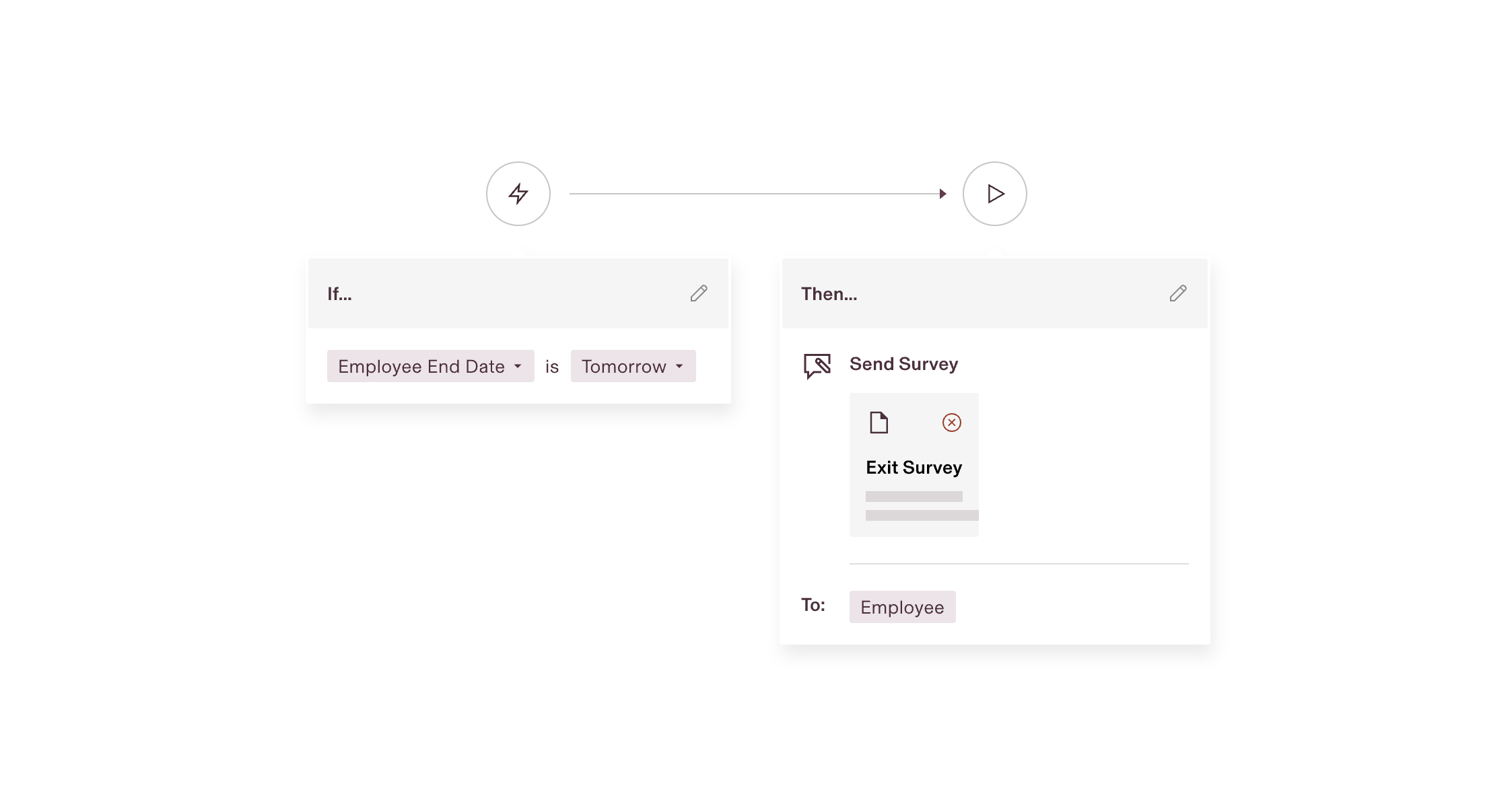The height and width of the screenshot is (802, 1512).
Task: Click the Exit Survey document icon
Action: coord(879,423)
